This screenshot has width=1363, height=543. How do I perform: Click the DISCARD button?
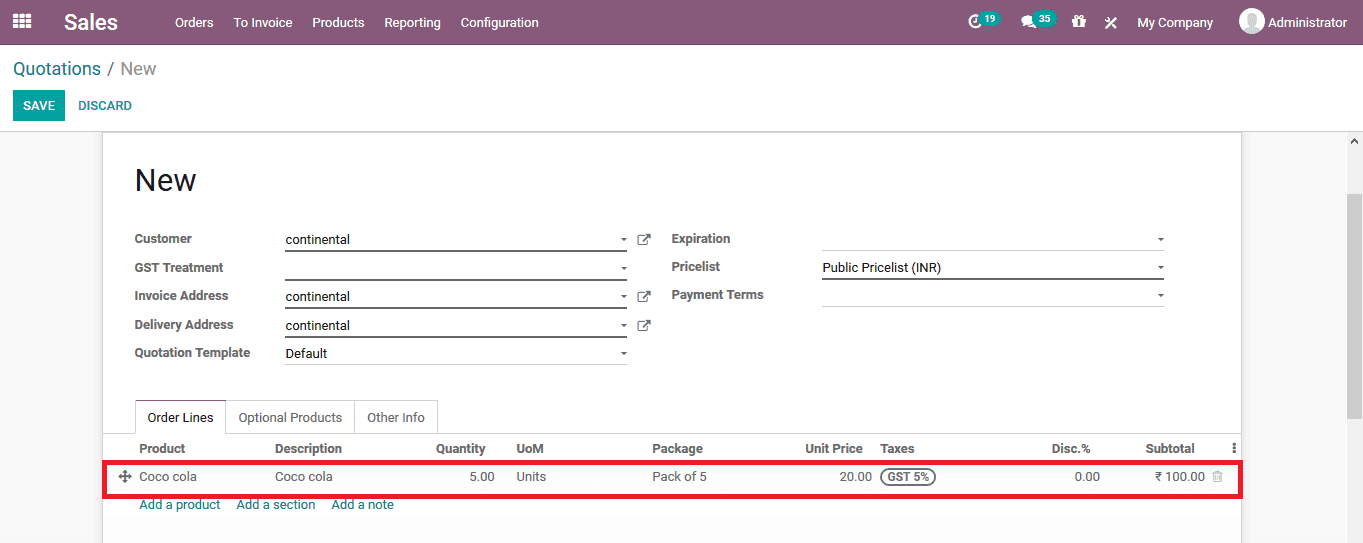coord(105,106)
